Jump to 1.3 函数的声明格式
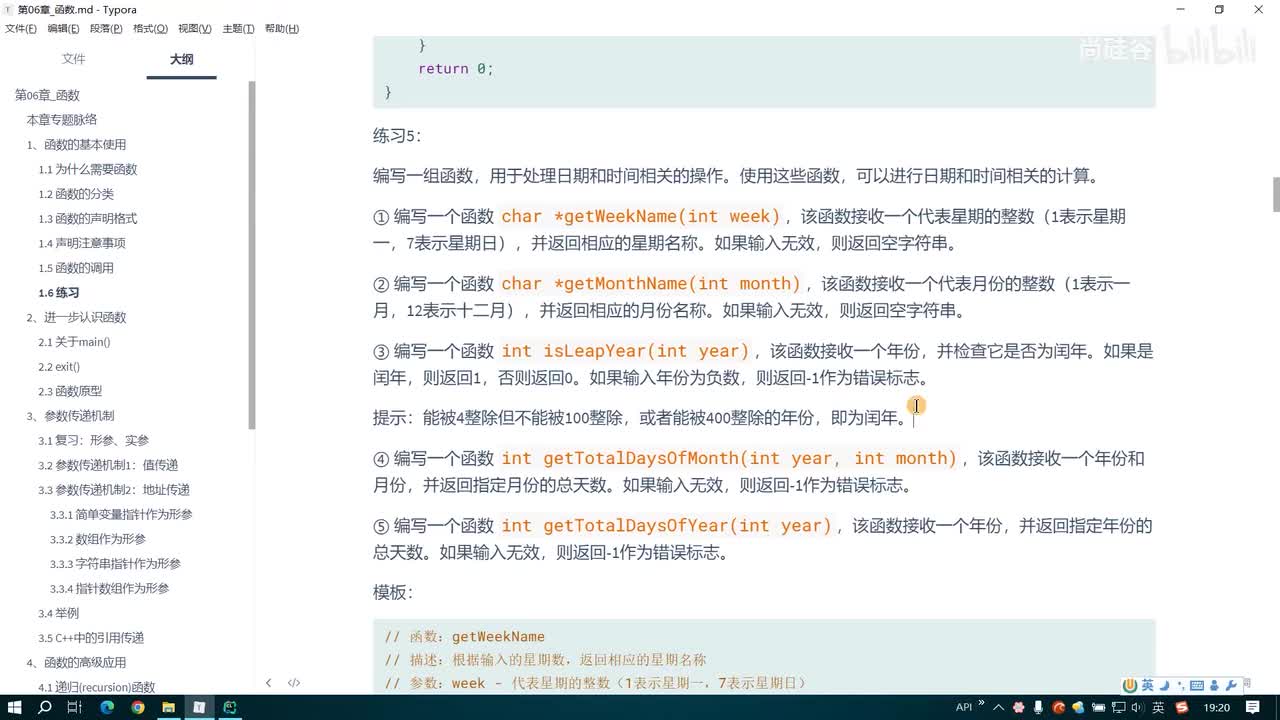Image resolution: width=1280 pixels, height=720 pixels. pos(88,219)
